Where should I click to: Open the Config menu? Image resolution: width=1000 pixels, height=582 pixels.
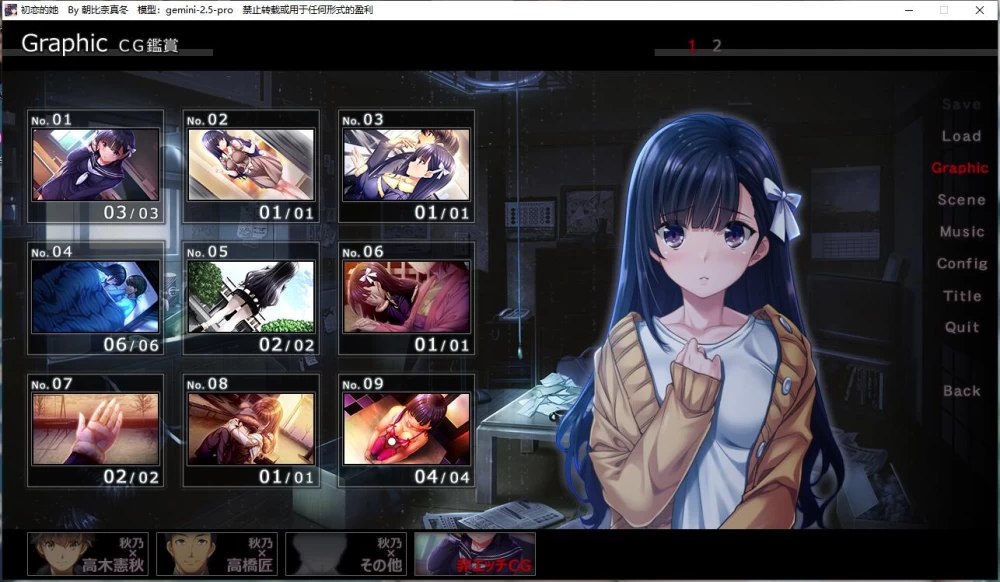(961, 263)
